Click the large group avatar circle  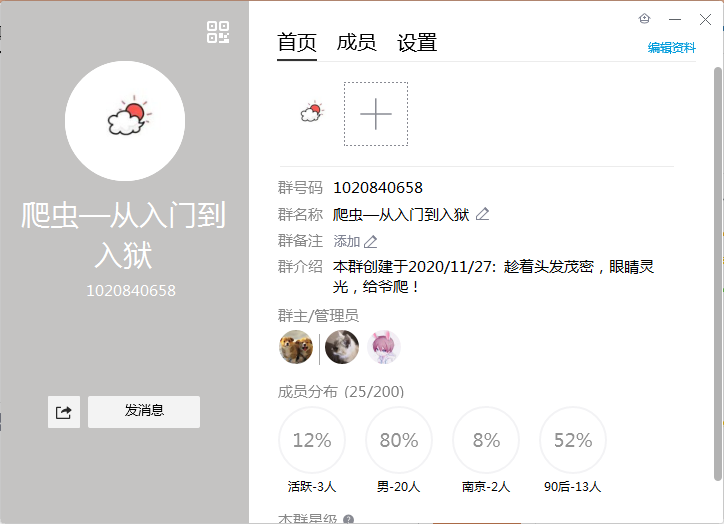tap(125, 121)
